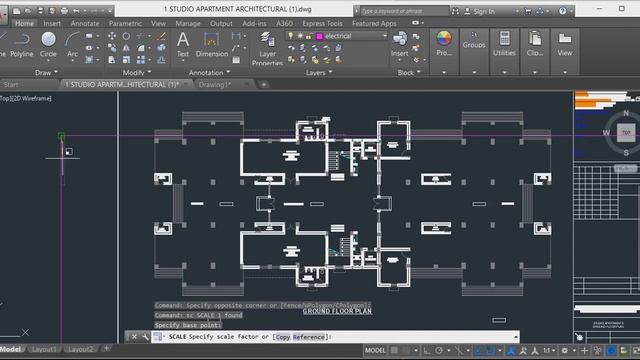Image resolution: width=640 pixels, height=360 pixels.
Task: Click the Undo arrow in quick access toolbar
Action: pos(76,11)
